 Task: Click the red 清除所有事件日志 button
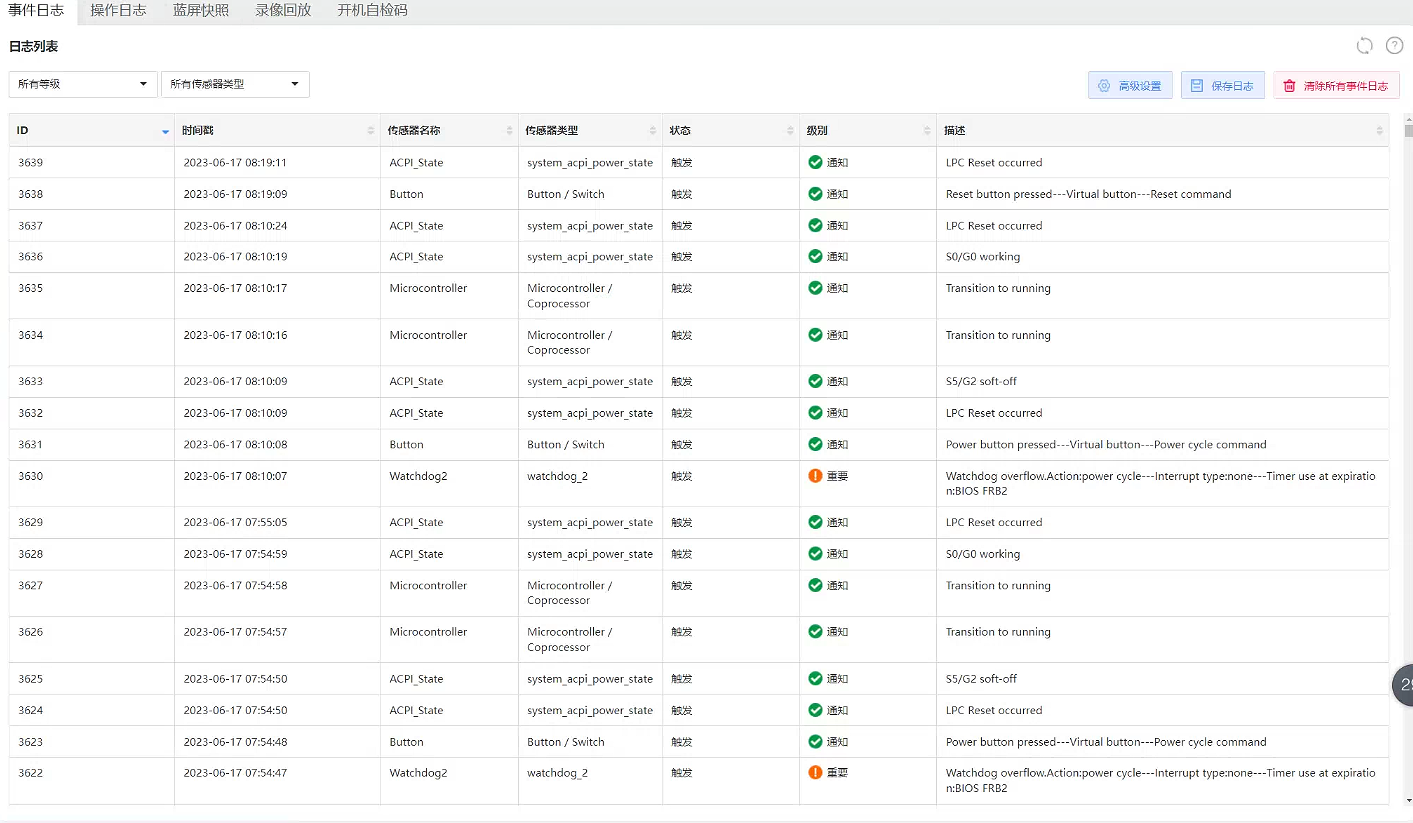coord(1336,86)
